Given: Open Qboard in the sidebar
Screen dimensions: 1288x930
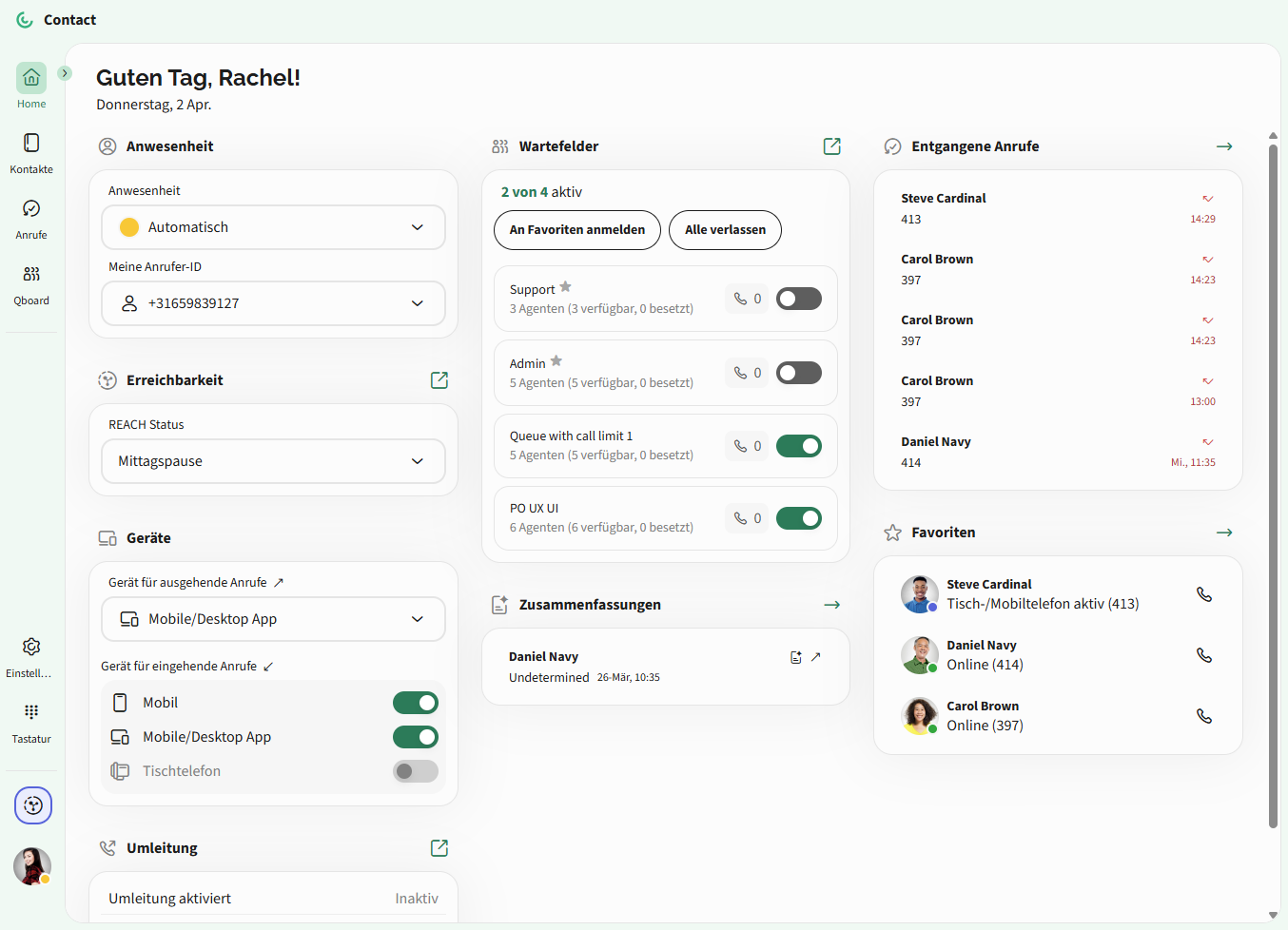Looking at the screenshot, I should (x=31, y=284).
